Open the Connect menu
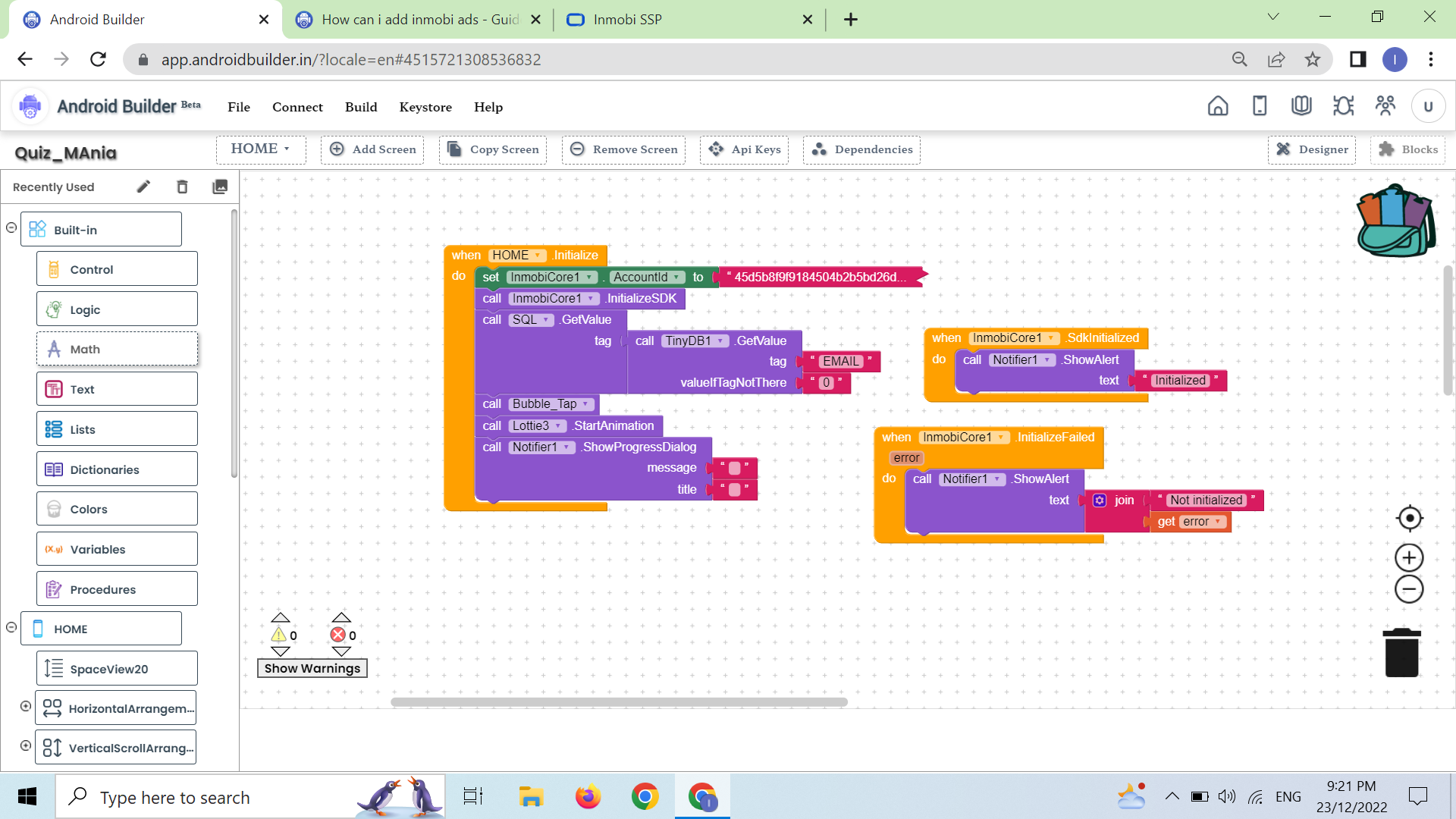 297,107
